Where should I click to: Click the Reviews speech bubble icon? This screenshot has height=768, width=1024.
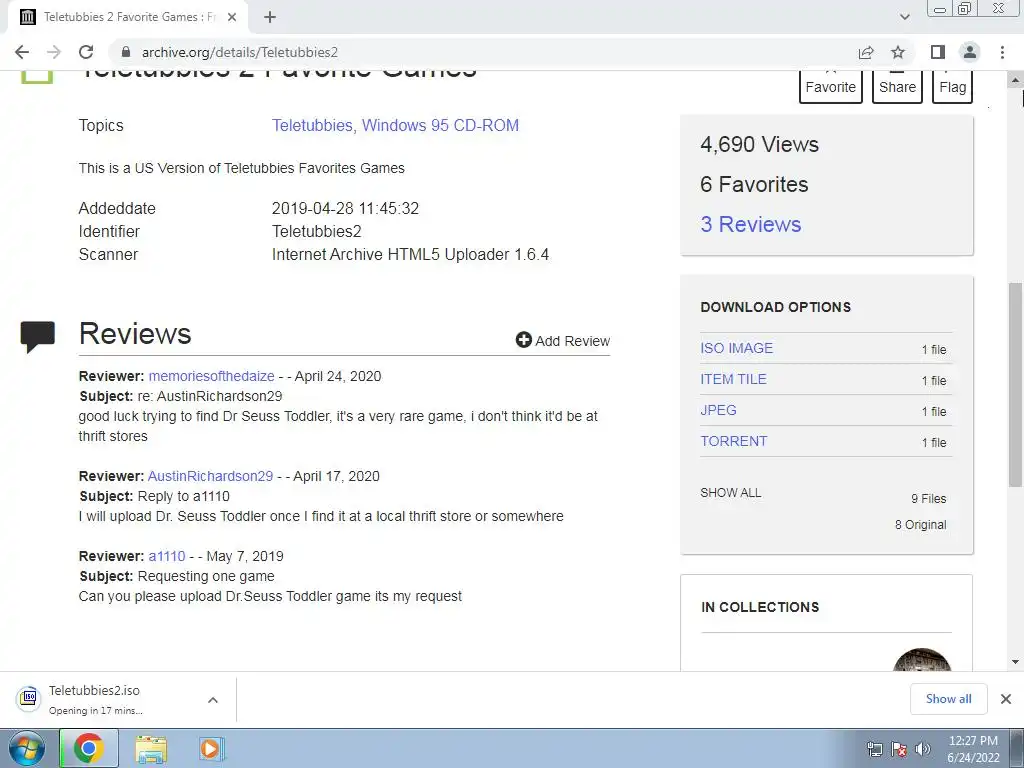coord(37,336)
